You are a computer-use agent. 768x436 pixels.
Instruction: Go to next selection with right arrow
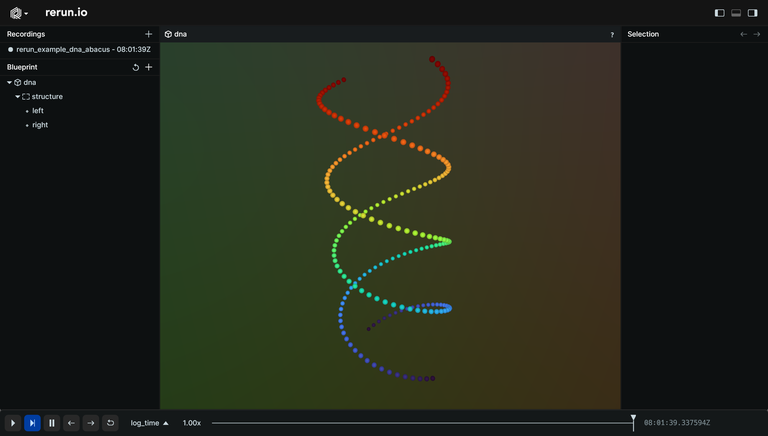(757, 34)
